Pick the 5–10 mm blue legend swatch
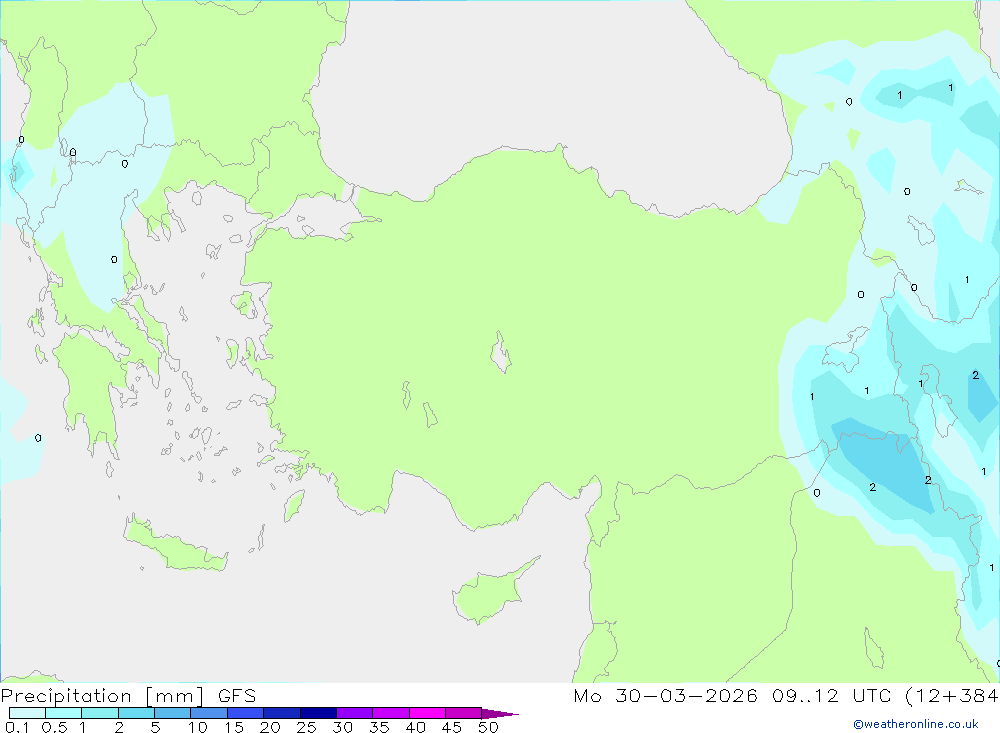This screenshot has height=733, width=1000. pyautogui.click(x=172, y=713)
